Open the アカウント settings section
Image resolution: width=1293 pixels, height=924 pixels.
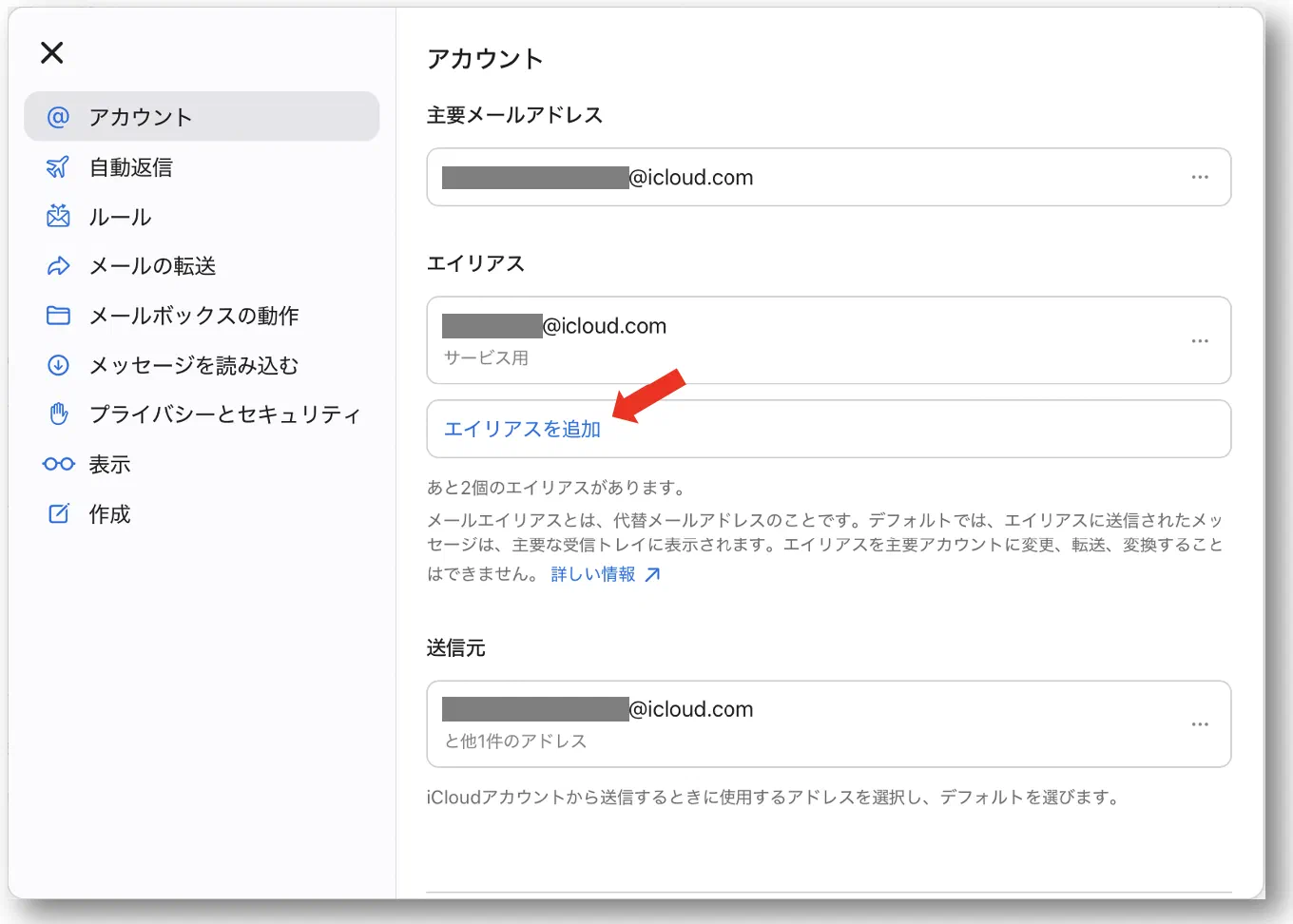pos(202,117)
